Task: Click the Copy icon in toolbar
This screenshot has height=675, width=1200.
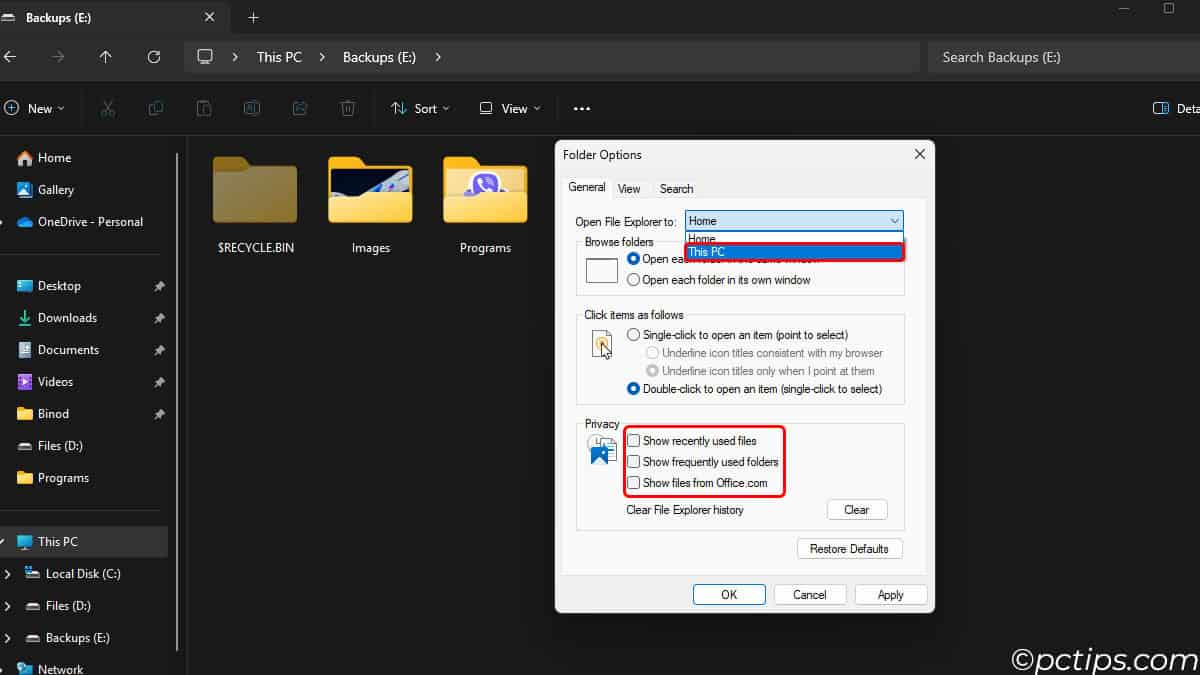Action: 156,108
